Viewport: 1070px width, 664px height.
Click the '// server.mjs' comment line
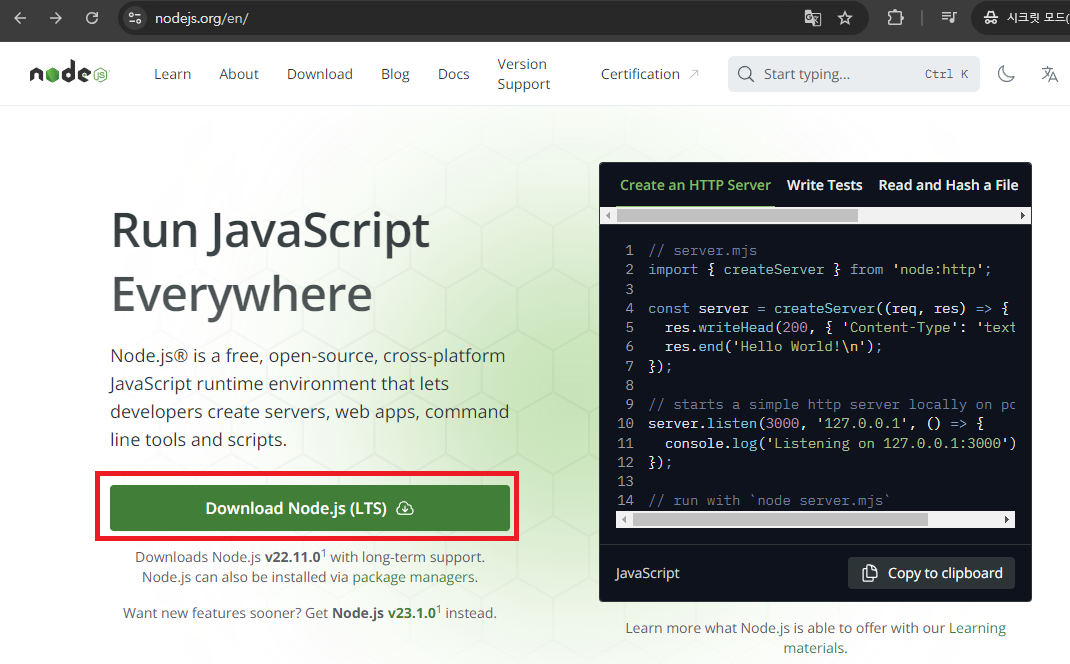coord(702,250)
